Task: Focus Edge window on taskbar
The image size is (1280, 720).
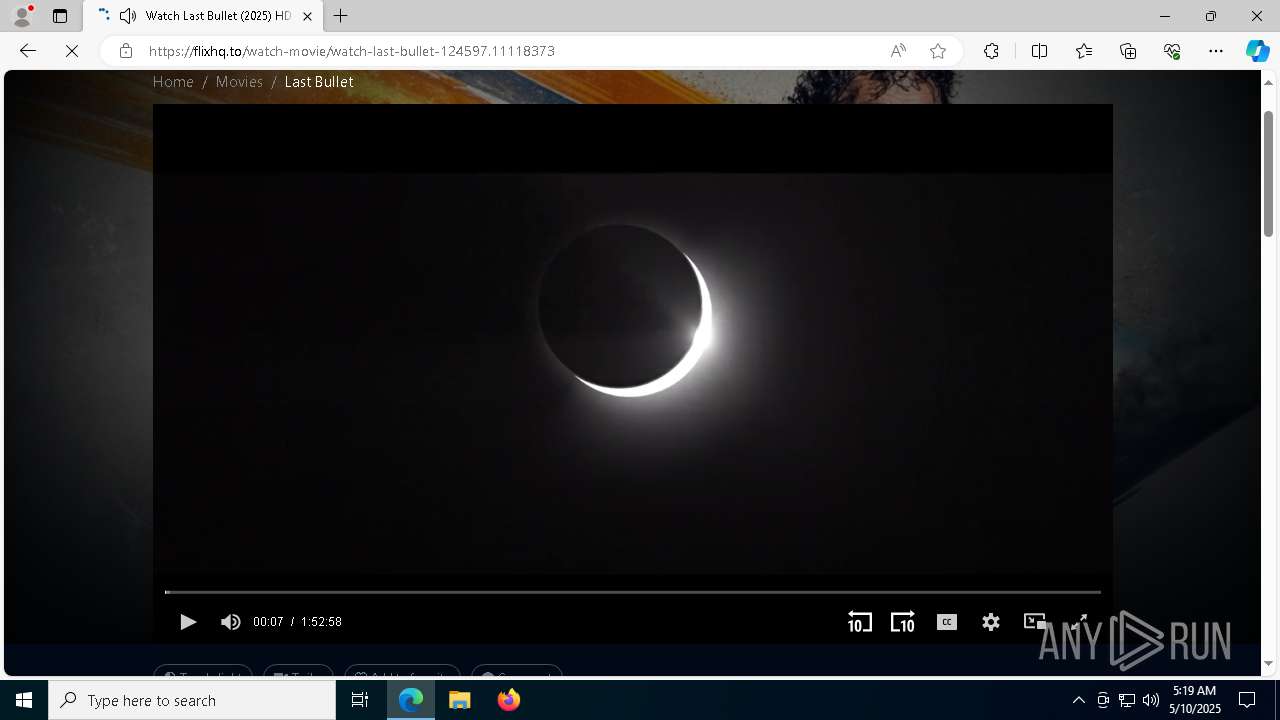Action: (x=411, y=700)
